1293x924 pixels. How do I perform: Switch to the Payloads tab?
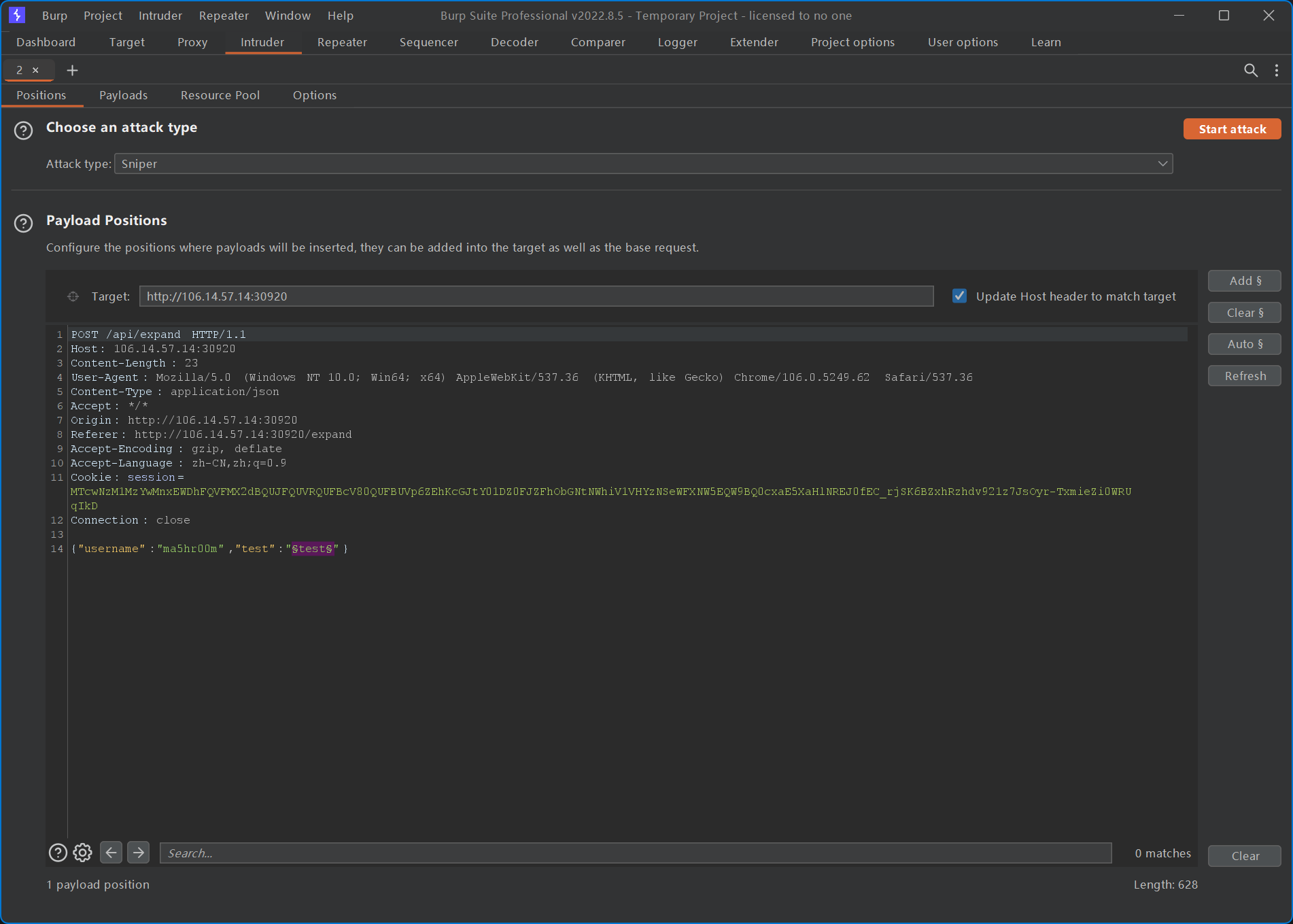pos(123,95)
